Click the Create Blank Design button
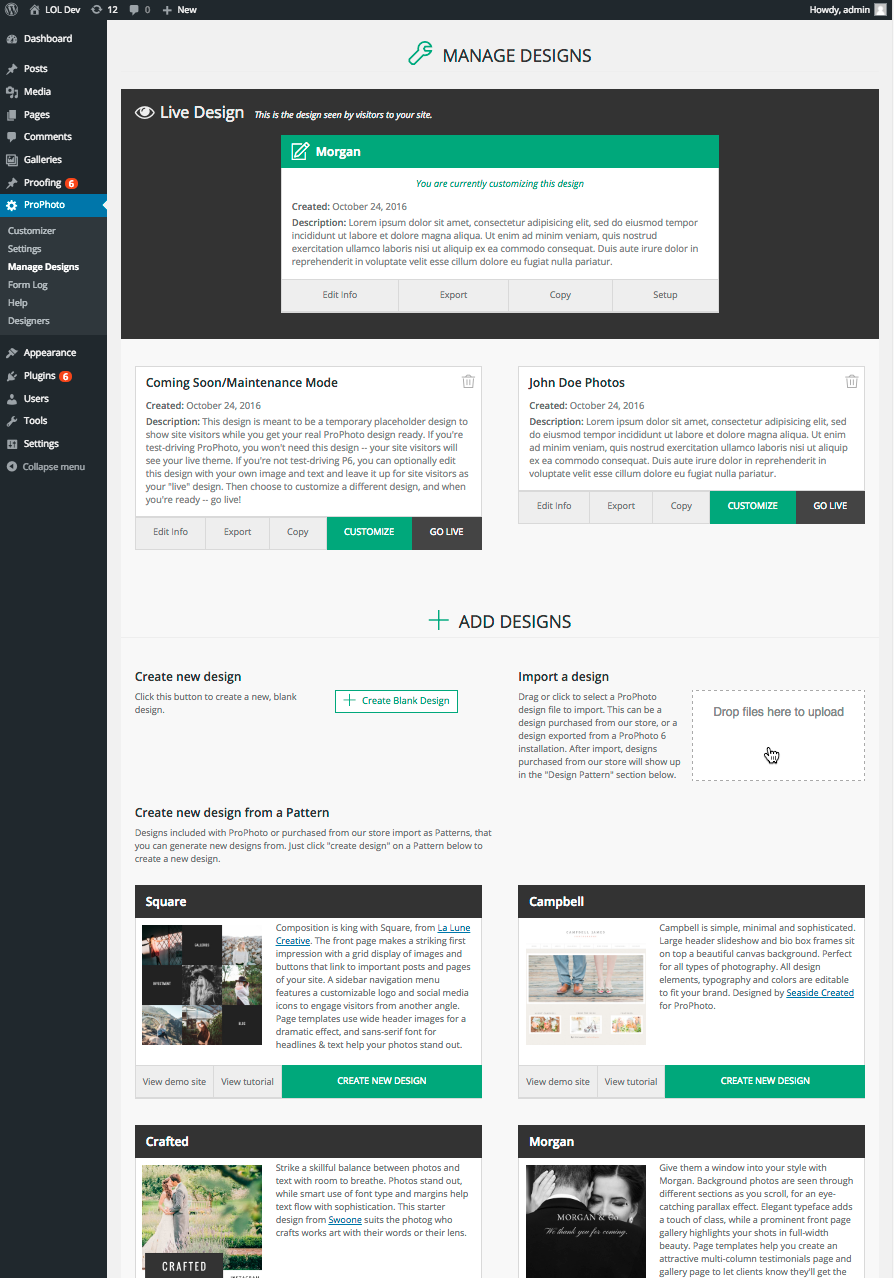 point(396,701)
